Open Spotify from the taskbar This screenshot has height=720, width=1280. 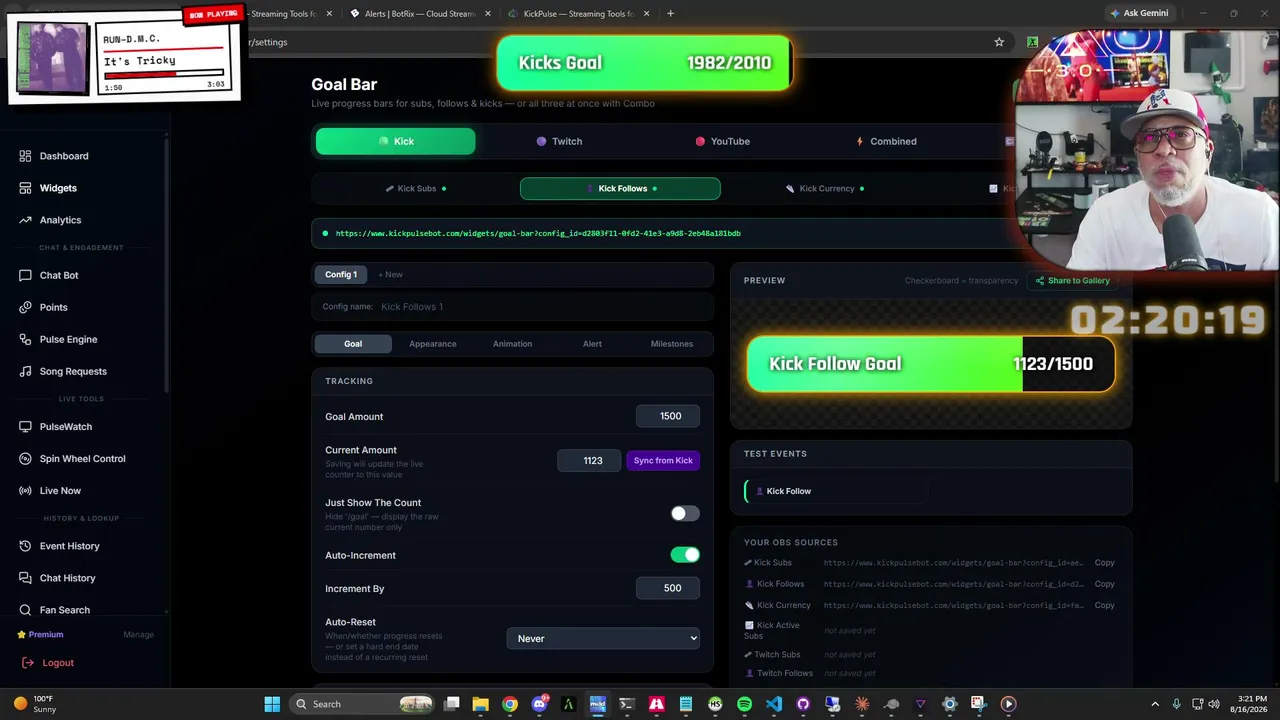744,704
